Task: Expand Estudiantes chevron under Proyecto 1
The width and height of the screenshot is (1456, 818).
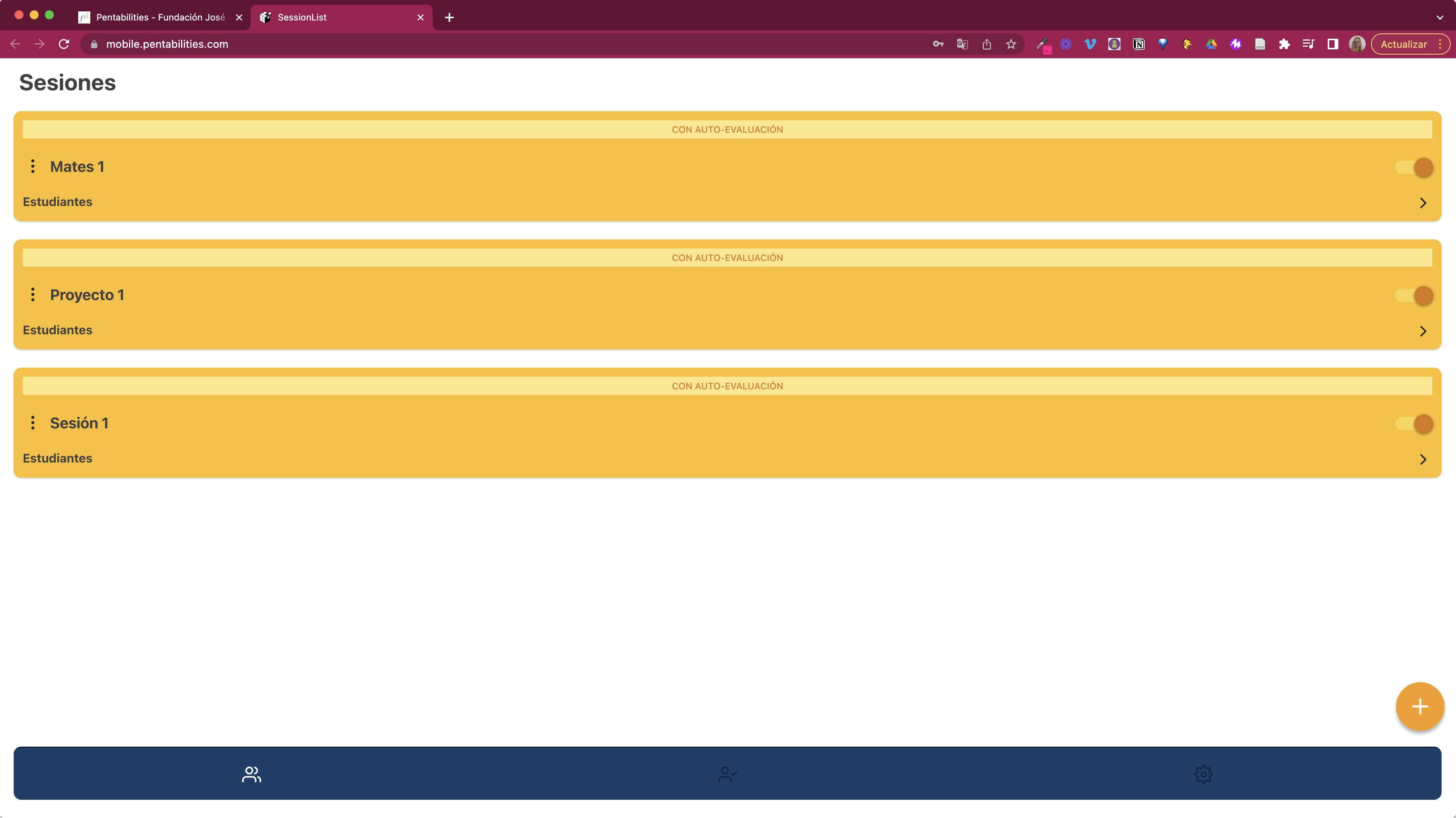Action: tap(1423, 331)
